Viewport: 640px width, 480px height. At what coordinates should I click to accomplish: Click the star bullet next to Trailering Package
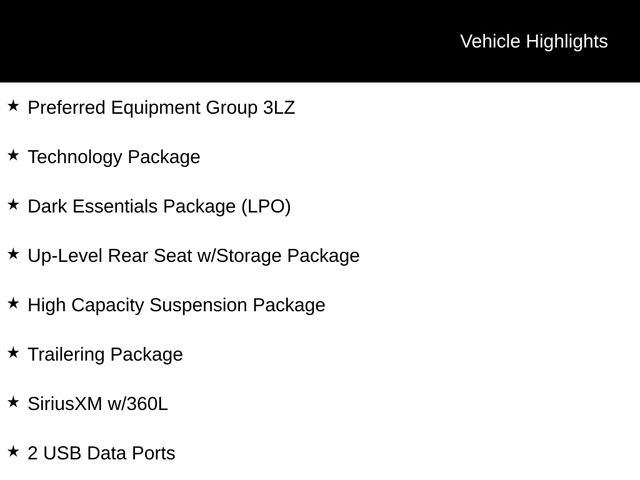coord(13,353)
